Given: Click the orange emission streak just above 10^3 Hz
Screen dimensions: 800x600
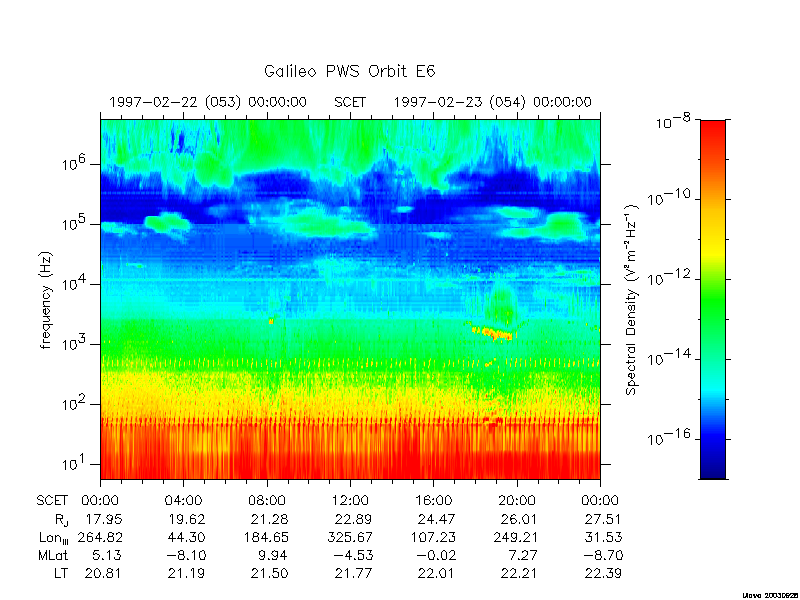Looking at the screenshot, I should (492, 333).
